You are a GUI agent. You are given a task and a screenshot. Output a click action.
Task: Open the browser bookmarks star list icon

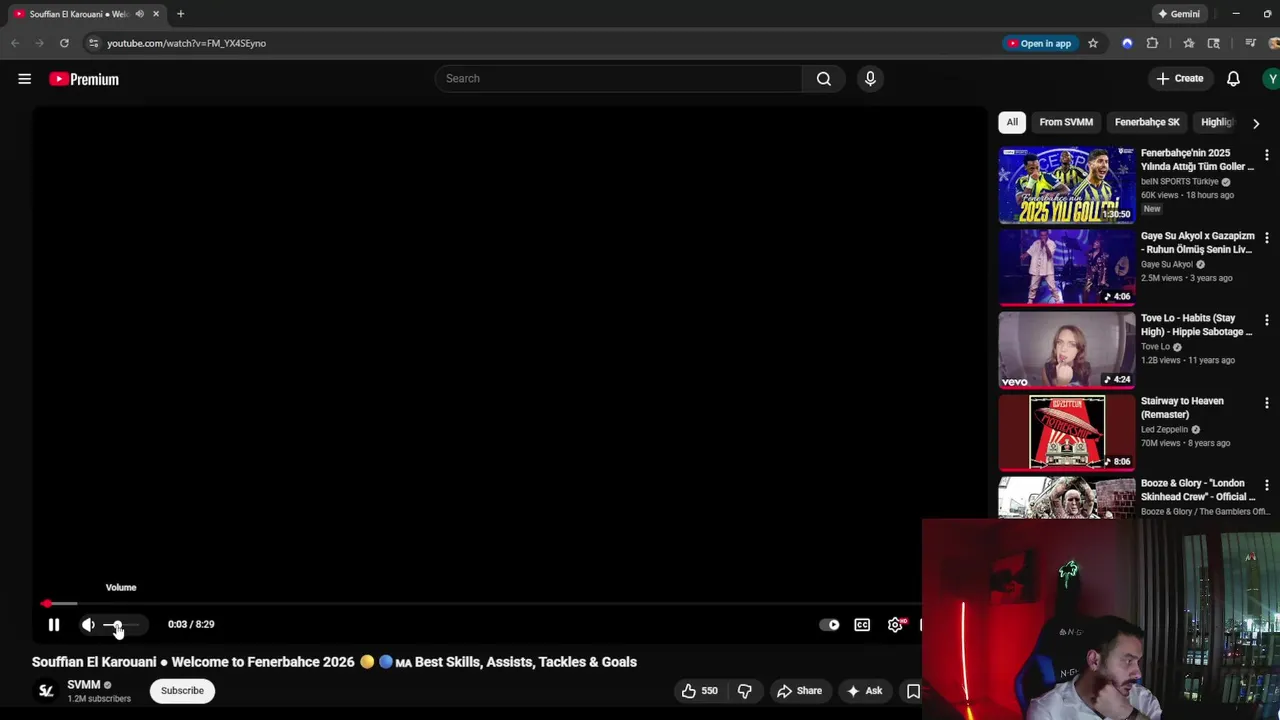click(1188, 43)
